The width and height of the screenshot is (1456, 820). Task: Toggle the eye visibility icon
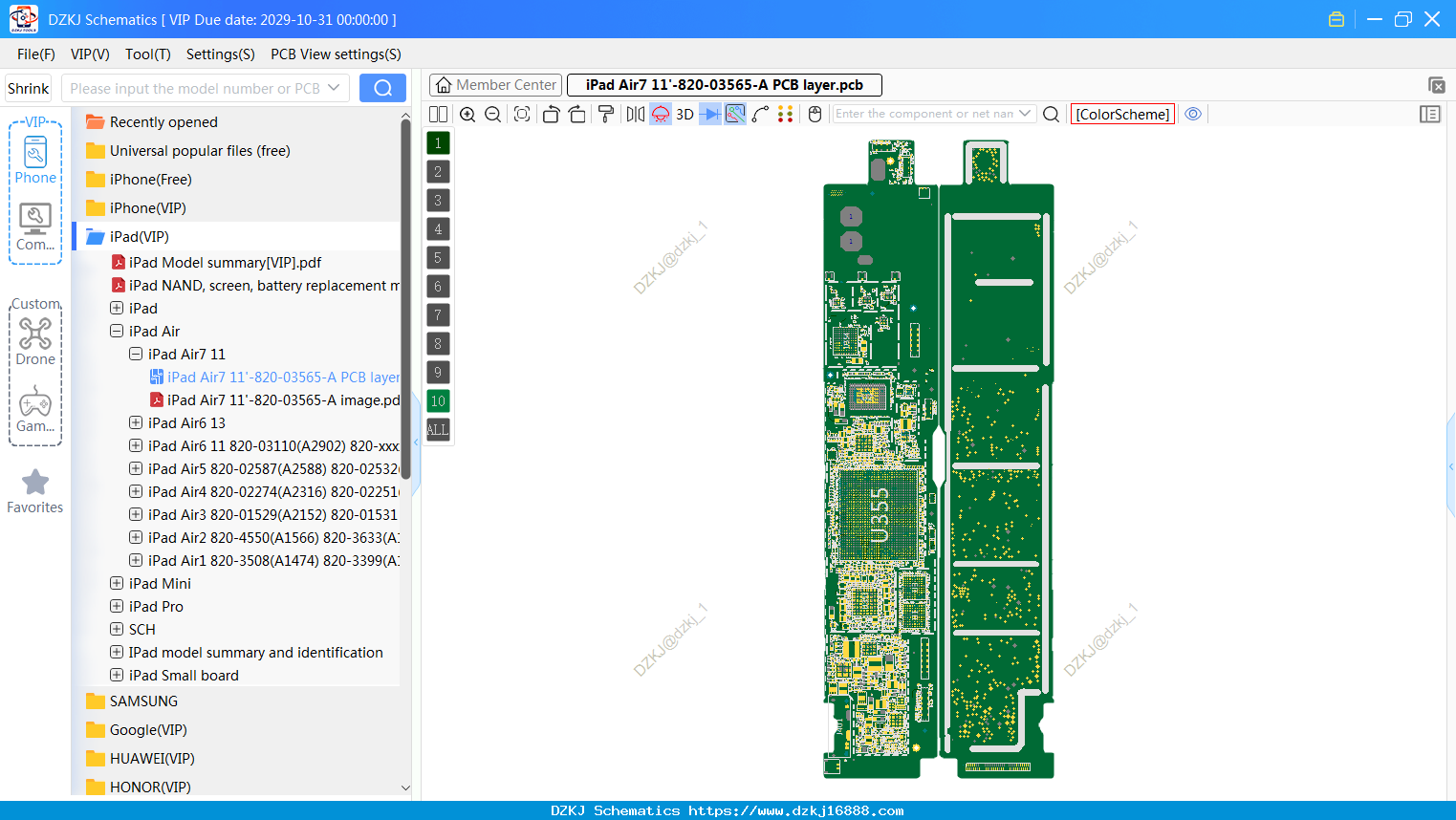(x=1193, y=114)
